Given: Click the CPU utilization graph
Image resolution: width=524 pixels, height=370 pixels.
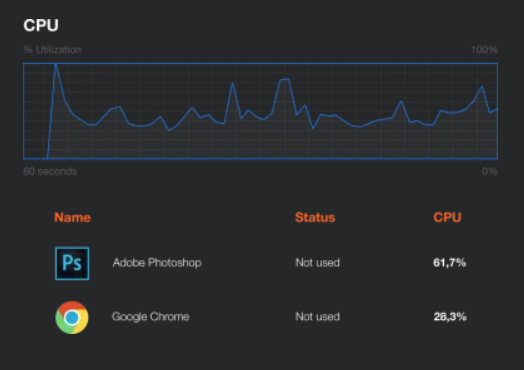Looking at the screenshot, I should (x=260, y=111).
